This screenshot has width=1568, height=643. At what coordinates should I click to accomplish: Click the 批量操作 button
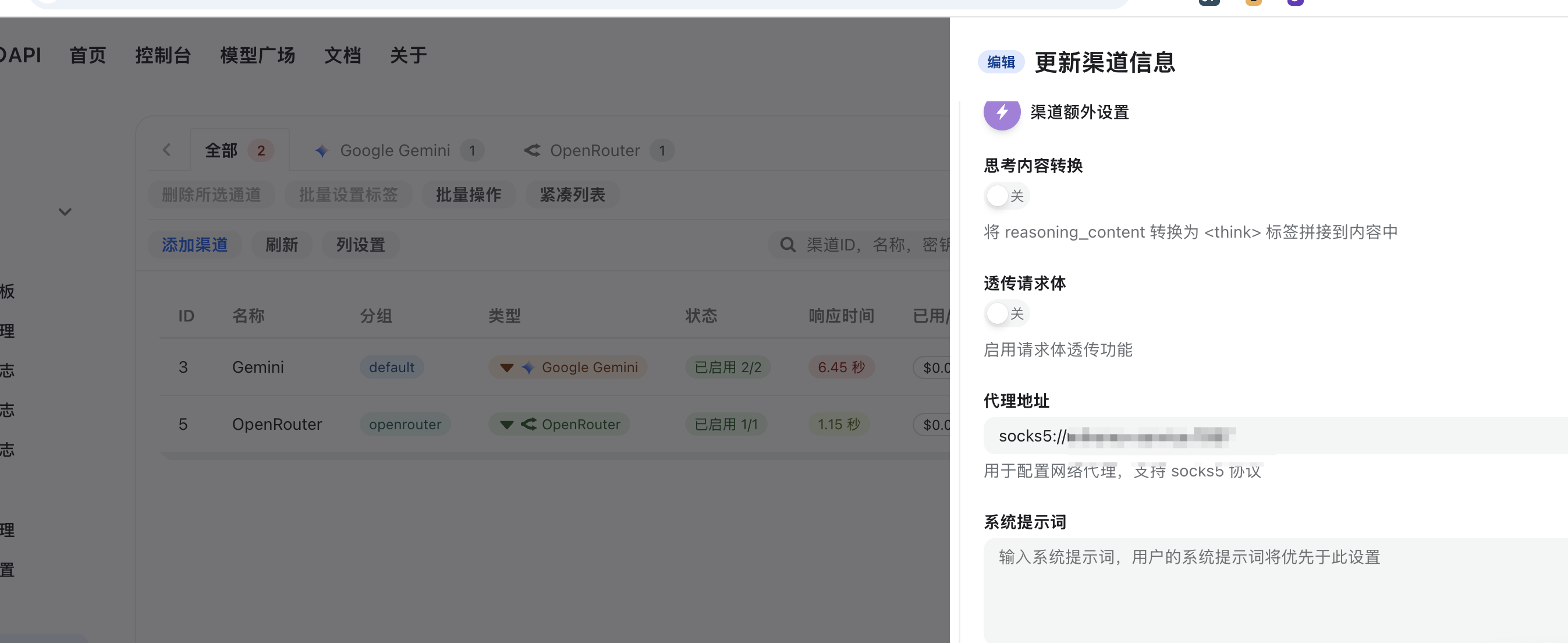469,195
